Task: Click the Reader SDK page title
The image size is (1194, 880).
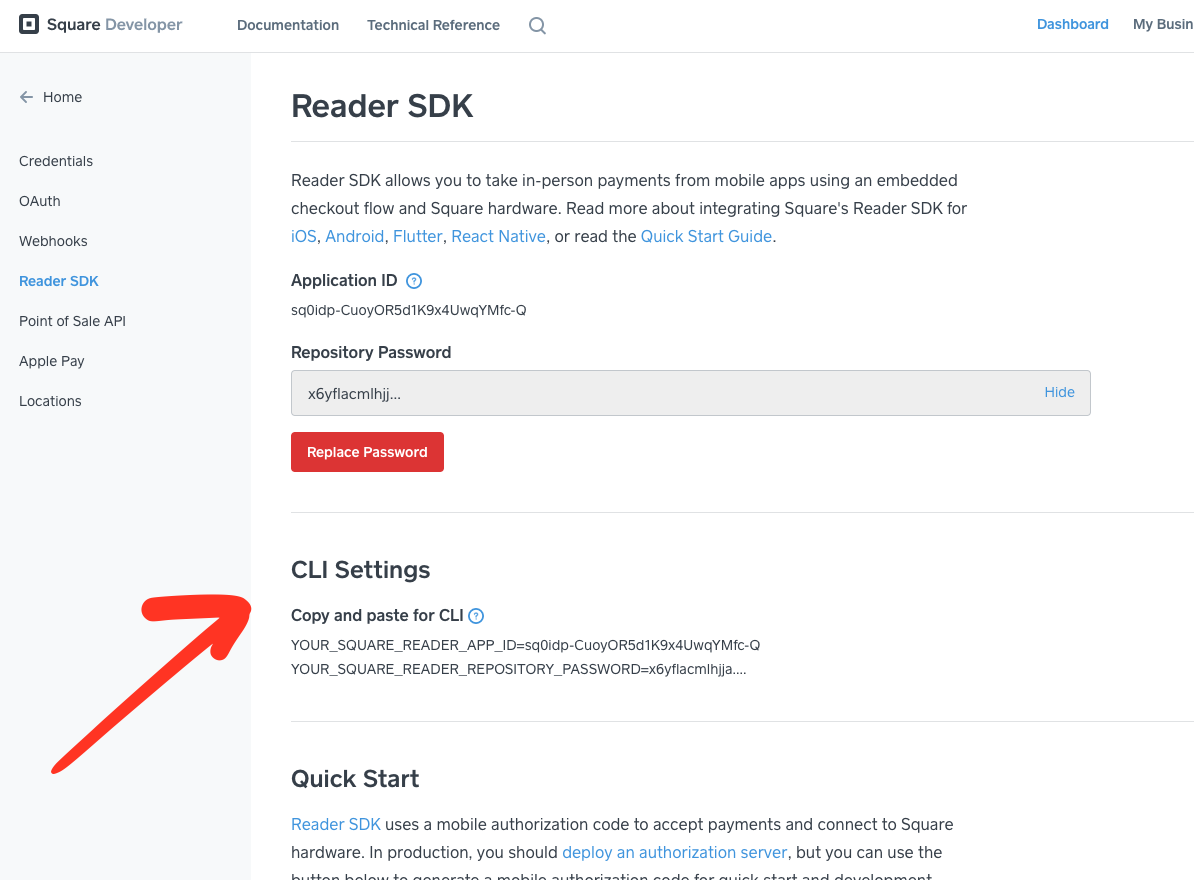Action: click(382, 106)
